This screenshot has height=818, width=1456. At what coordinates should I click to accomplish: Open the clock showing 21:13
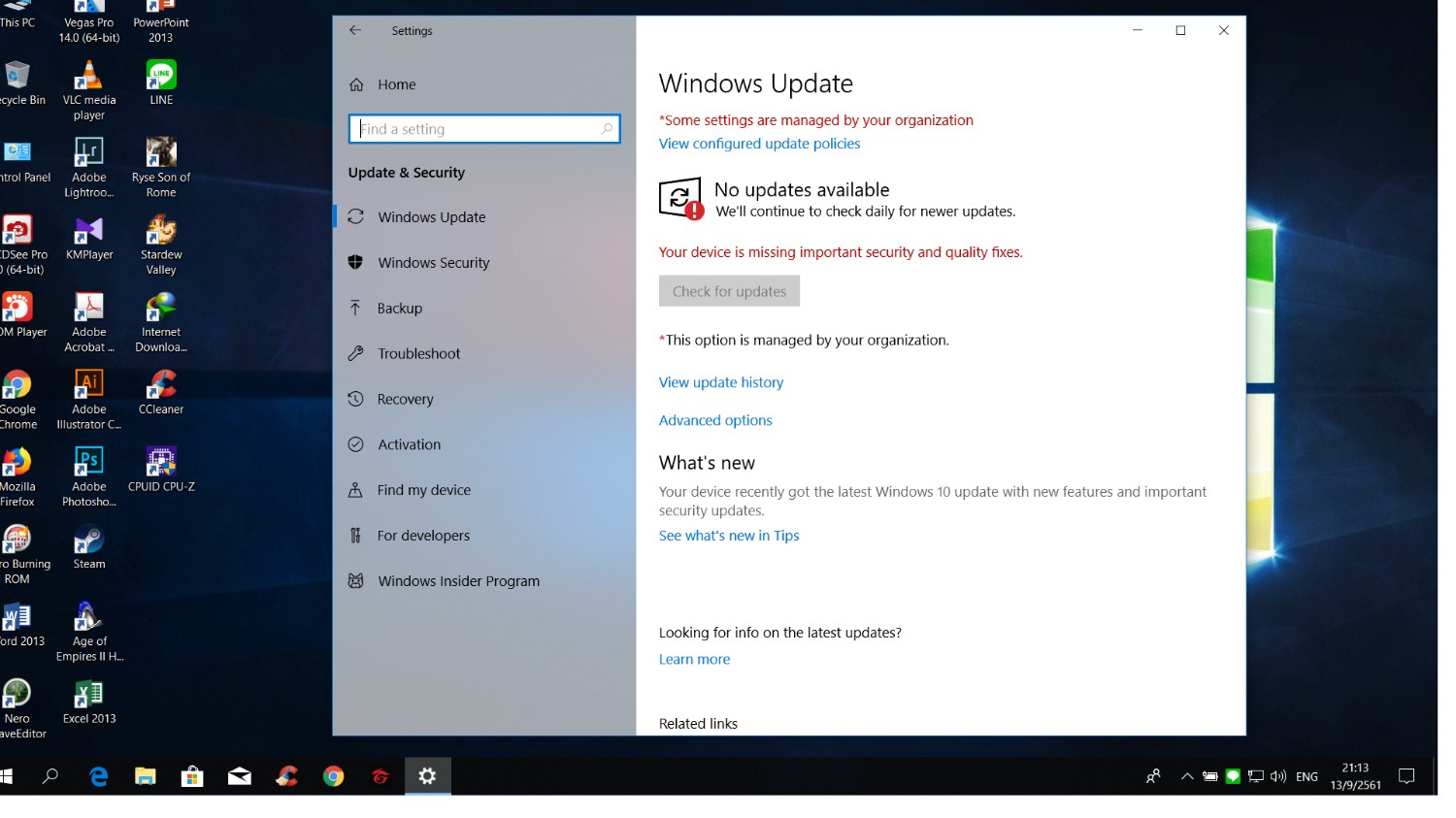point(1355,776)
